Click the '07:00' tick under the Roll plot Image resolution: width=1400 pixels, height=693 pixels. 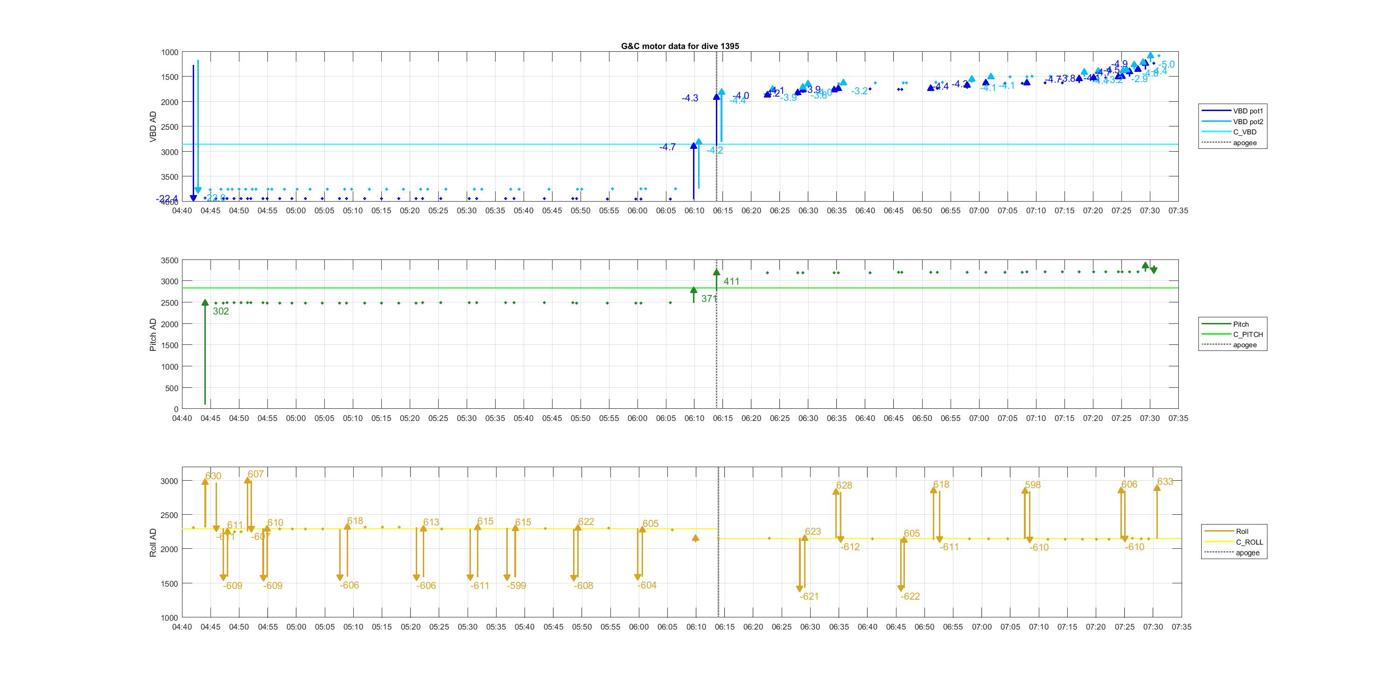click(980, 628)
